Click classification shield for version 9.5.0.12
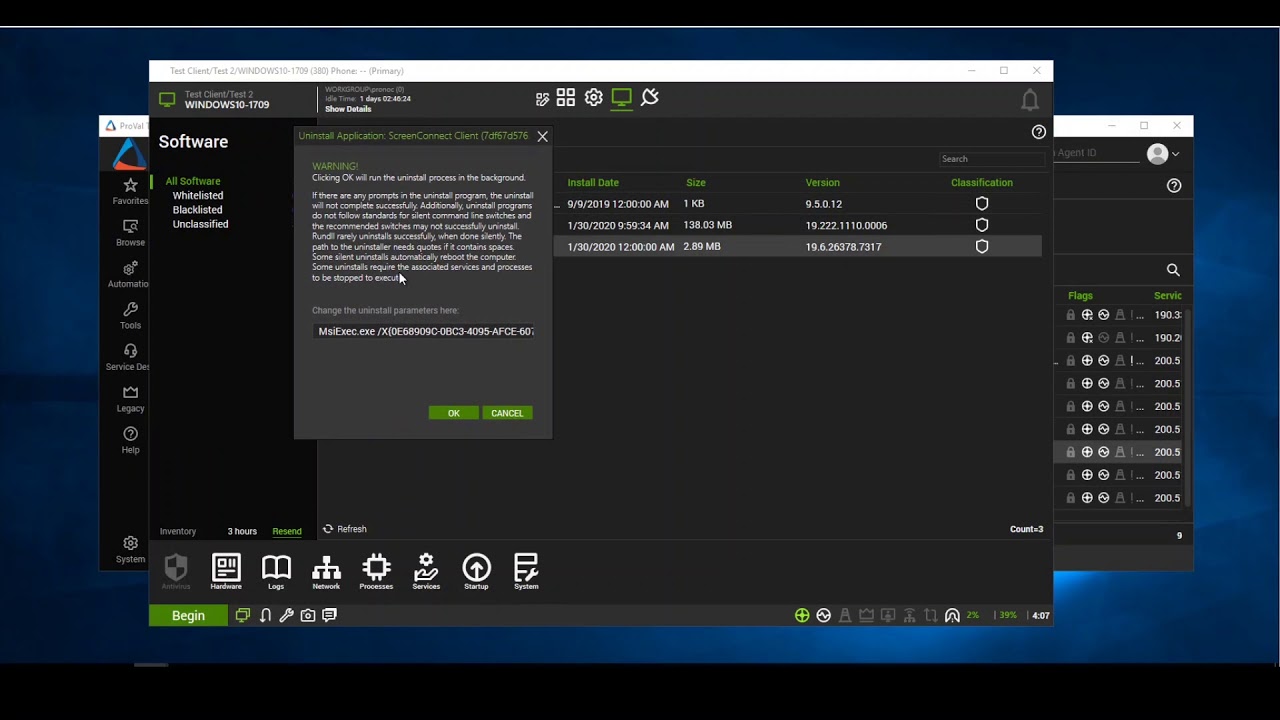 (982, 203)
